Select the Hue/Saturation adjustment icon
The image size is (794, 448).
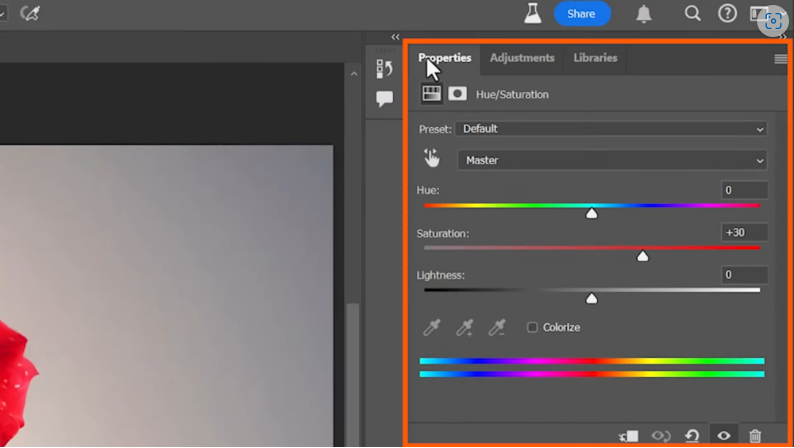pos(431,94)
